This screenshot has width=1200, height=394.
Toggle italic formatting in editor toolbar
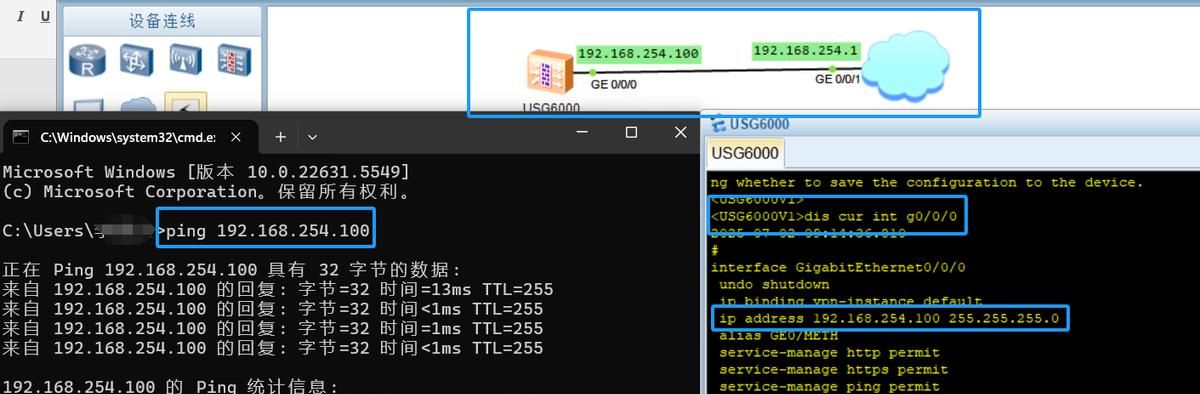(21, 17)
